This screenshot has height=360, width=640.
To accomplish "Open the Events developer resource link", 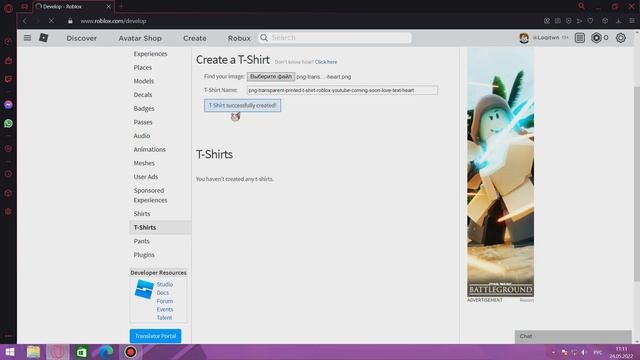I will coord(164,309).
